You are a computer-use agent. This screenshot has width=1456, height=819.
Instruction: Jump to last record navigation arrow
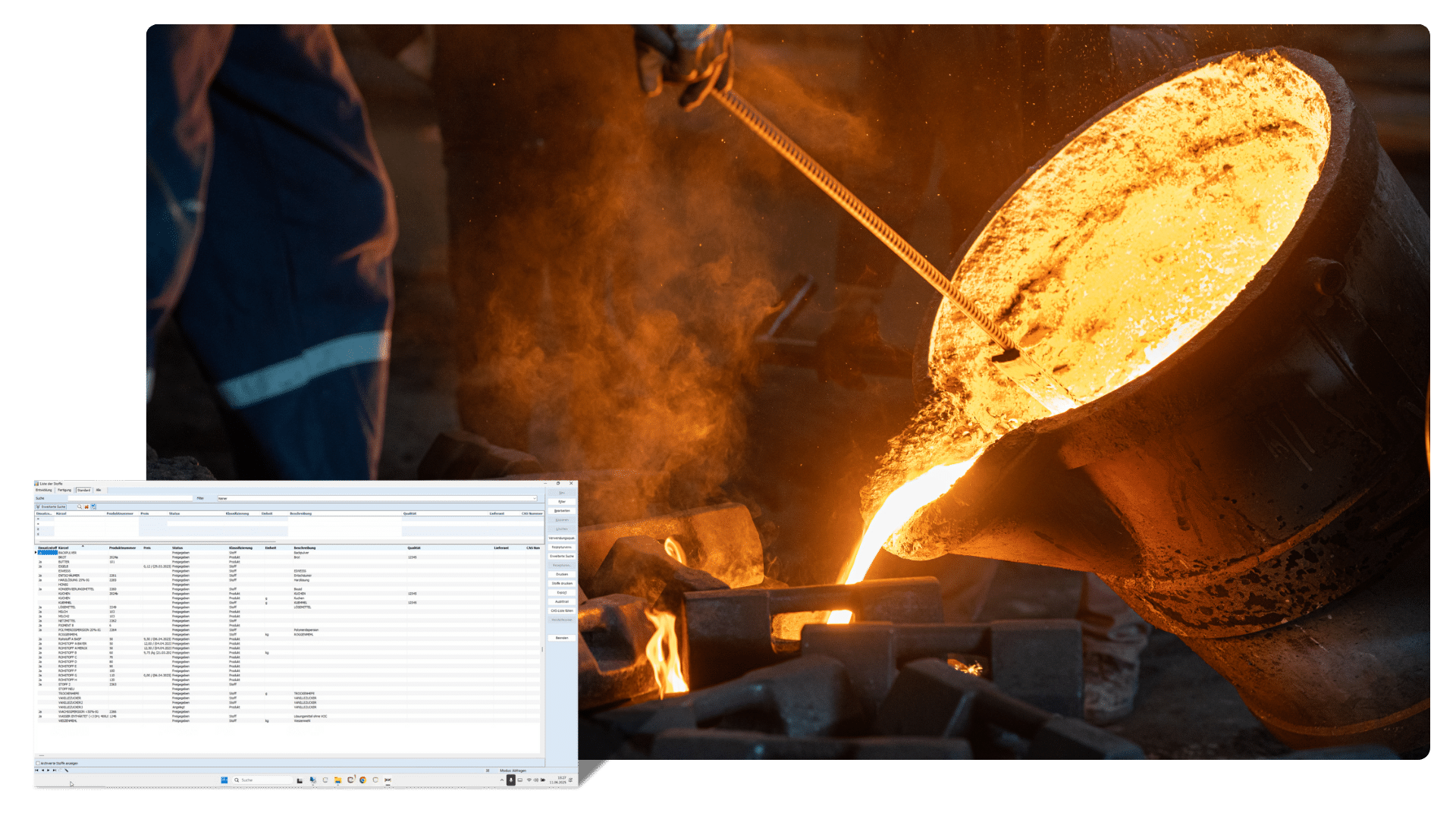(55, 770)
